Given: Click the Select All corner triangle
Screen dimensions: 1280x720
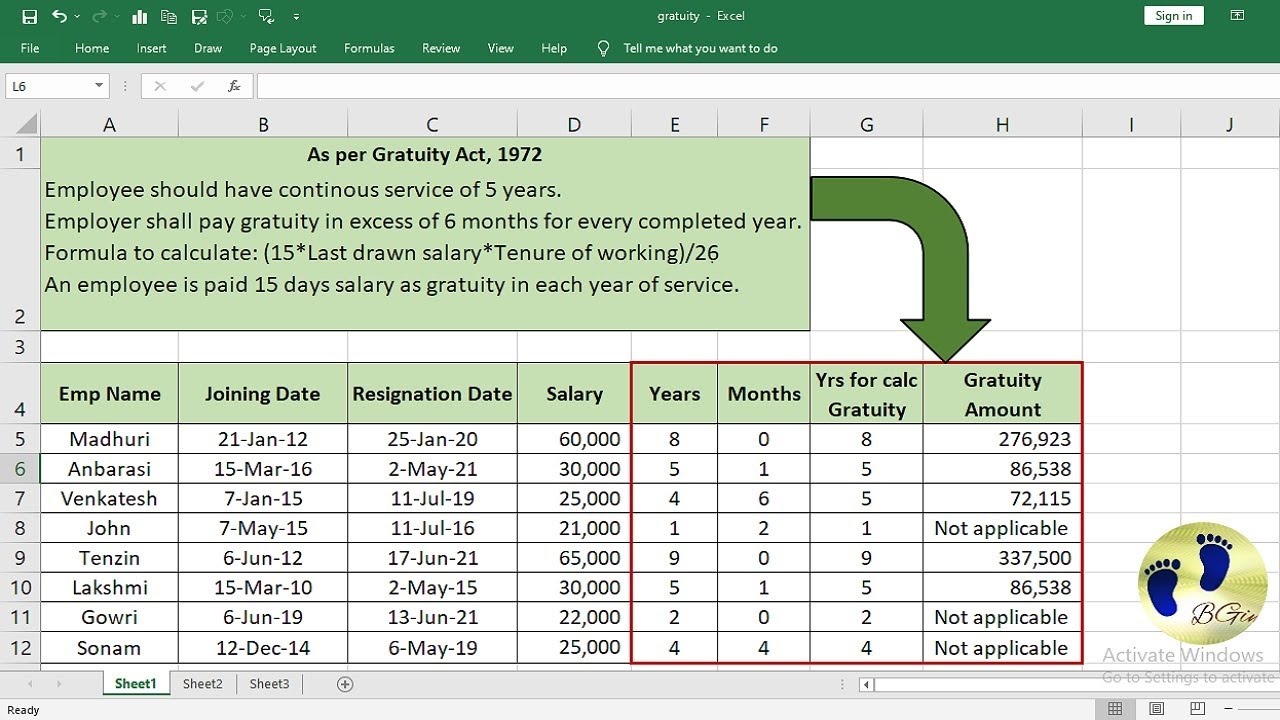Looking at the screenshot, I should coord(27,125).
